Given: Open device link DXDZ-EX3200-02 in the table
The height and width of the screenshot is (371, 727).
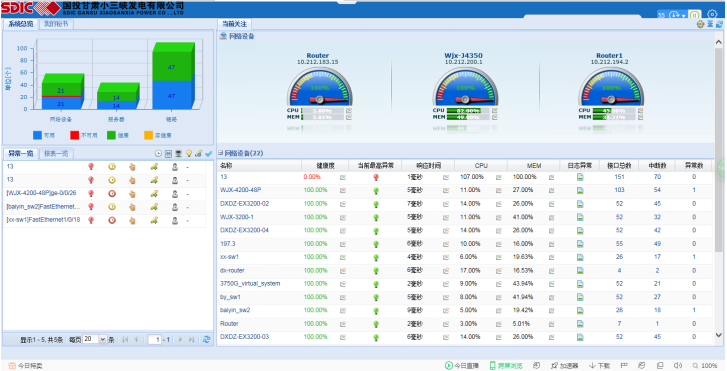Looking at the screenshot, I should coord(244,204).
